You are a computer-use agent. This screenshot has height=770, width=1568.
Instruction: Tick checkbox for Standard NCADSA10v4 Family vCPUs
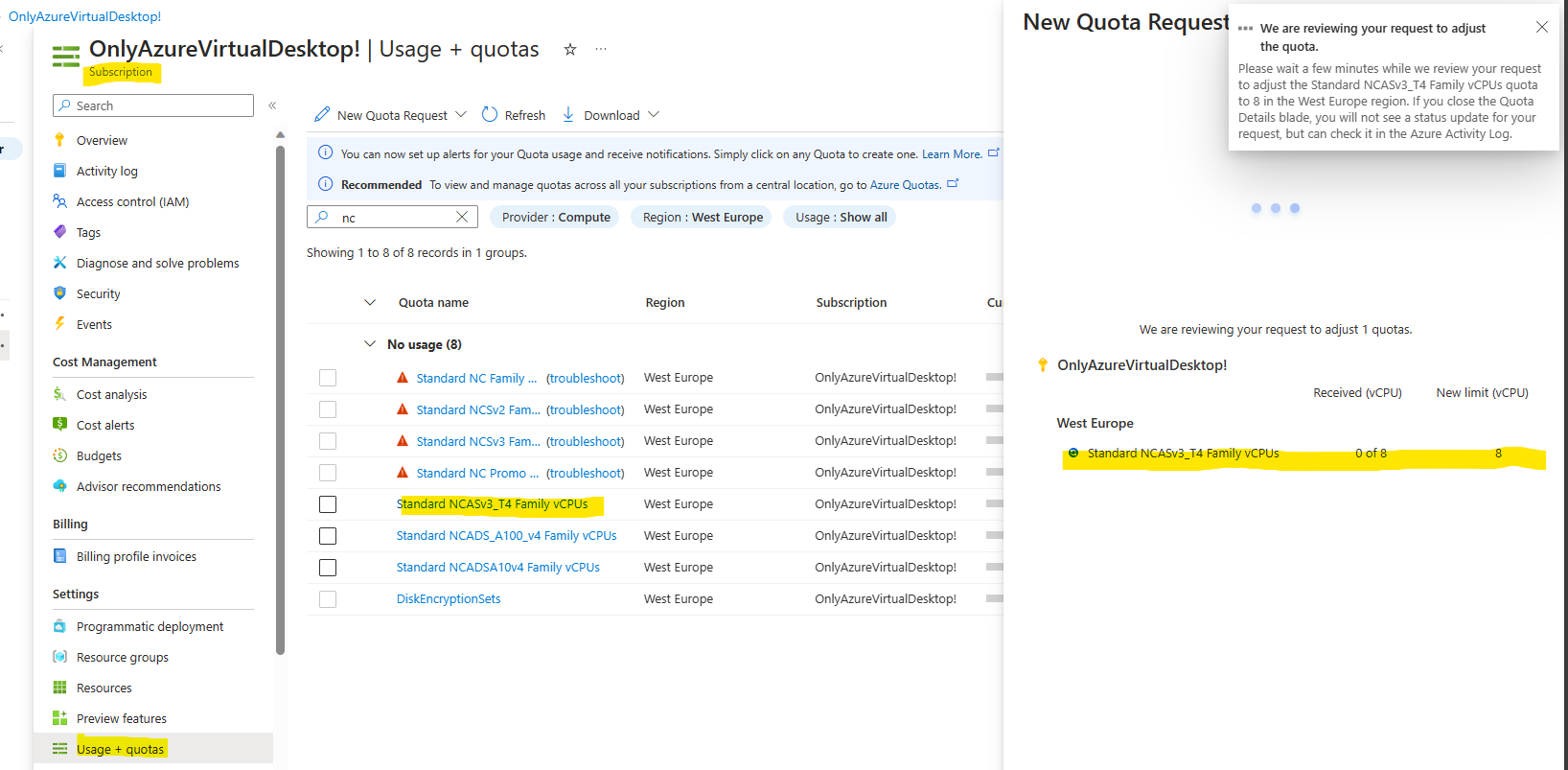click(328, 568)
